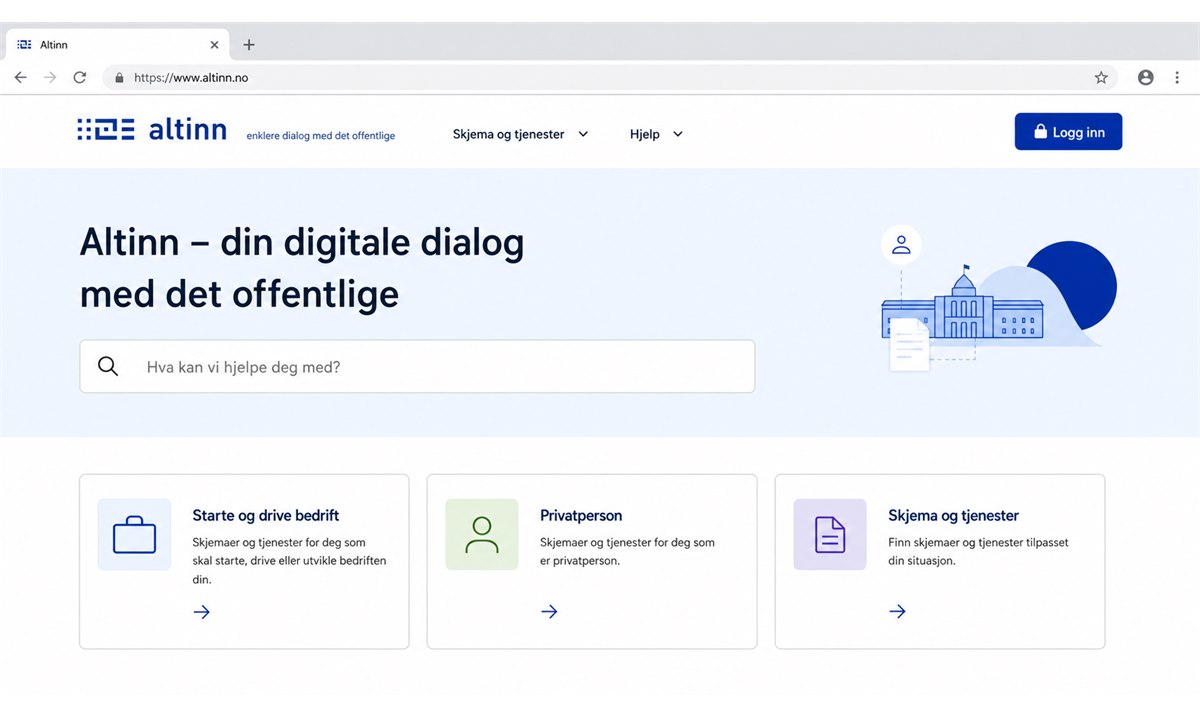Select the Altinn browser tab
The width and height of the screenshot is (1200, 720).
(117, 45)
